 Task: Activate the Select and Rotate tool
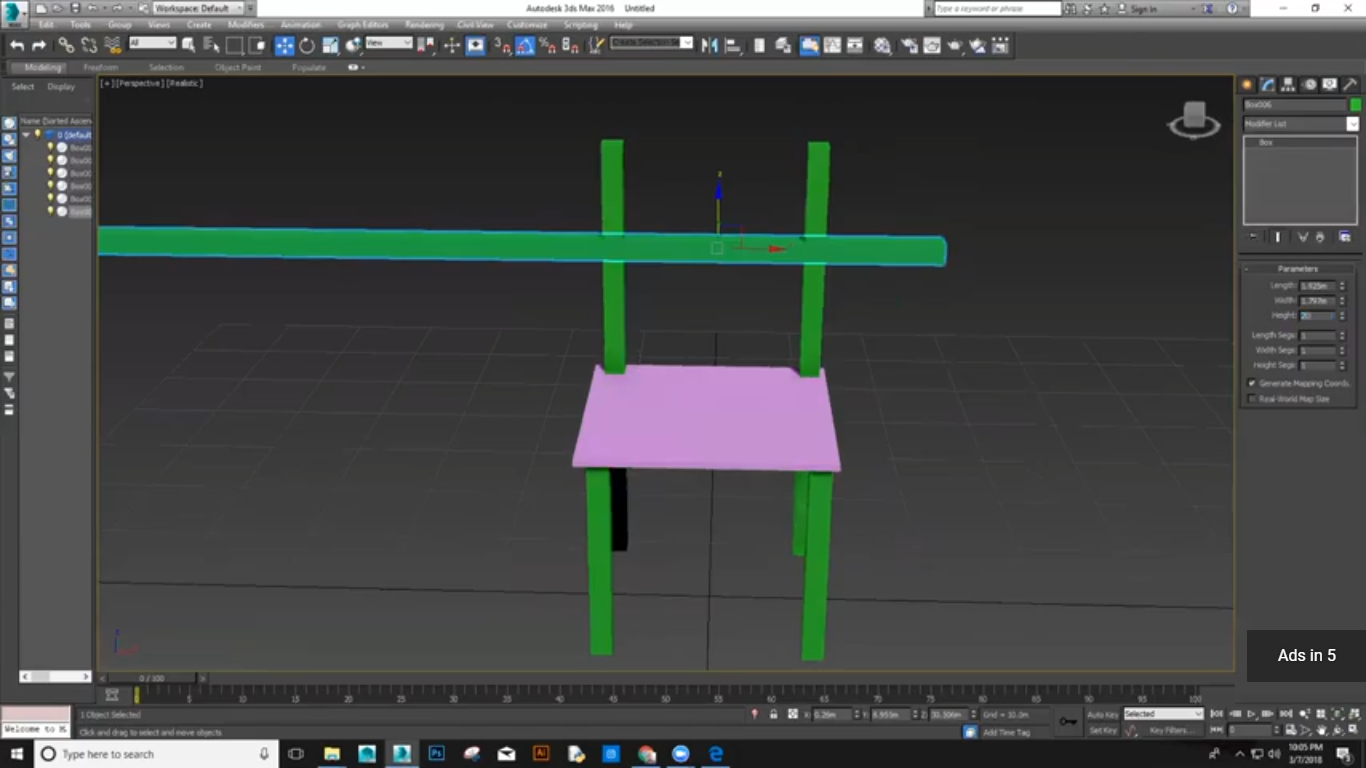[307, 45]
